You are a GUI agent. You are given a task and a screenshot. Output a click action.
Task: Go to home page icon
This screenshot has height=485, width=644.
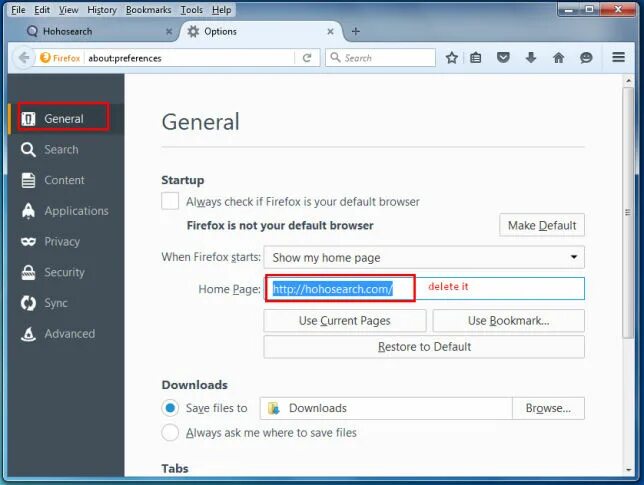coord(558,57)
